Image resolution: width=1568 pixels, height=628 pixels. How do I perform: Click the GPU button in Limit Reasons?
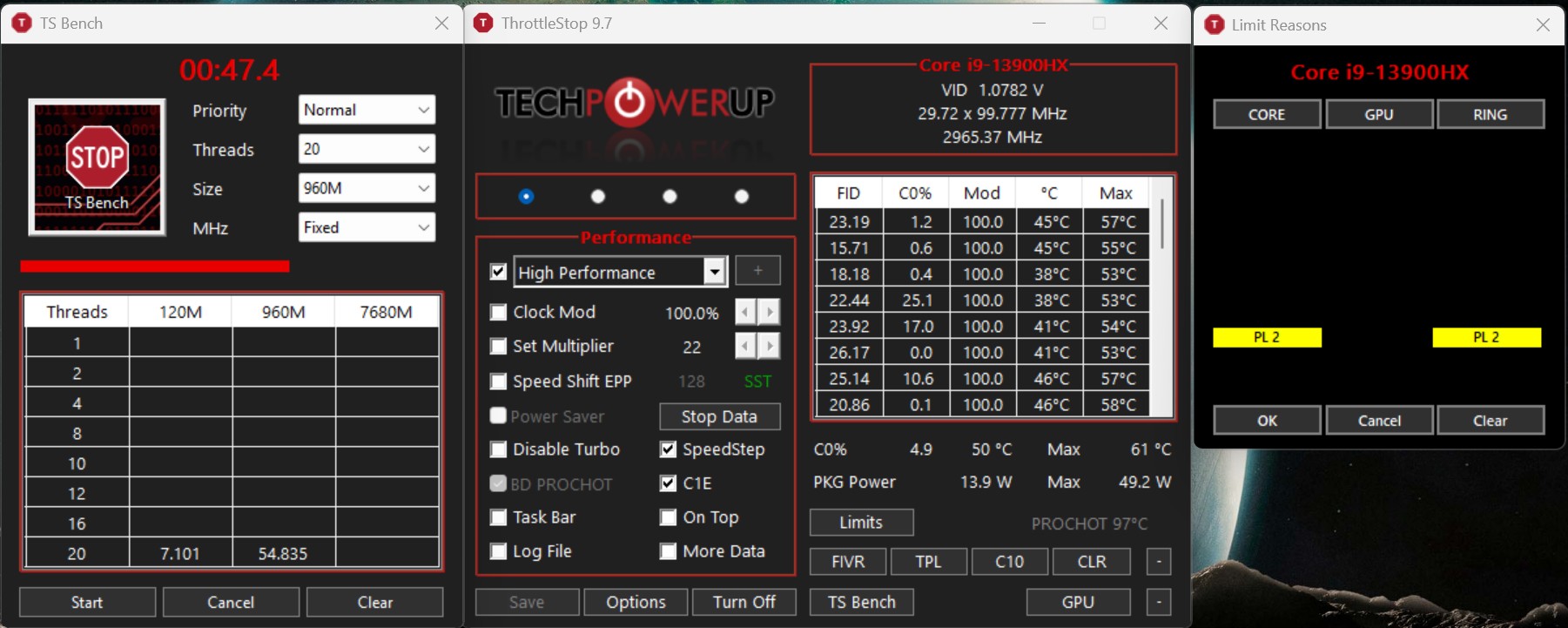point(1379,114)
